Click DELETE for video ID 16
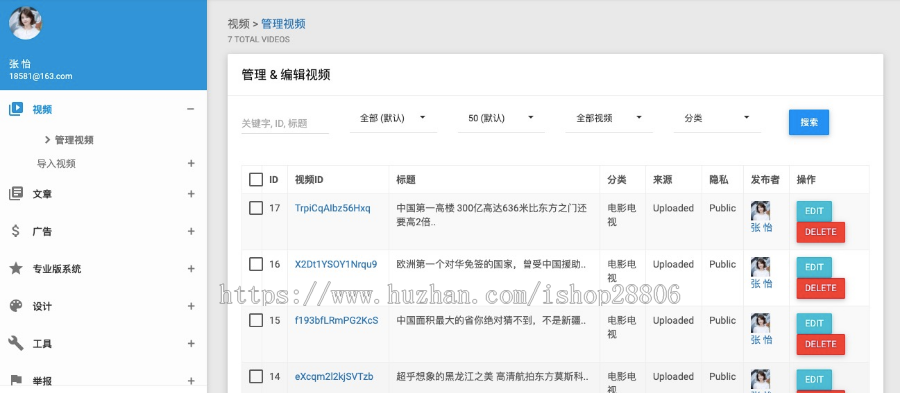 click(821, 288)
